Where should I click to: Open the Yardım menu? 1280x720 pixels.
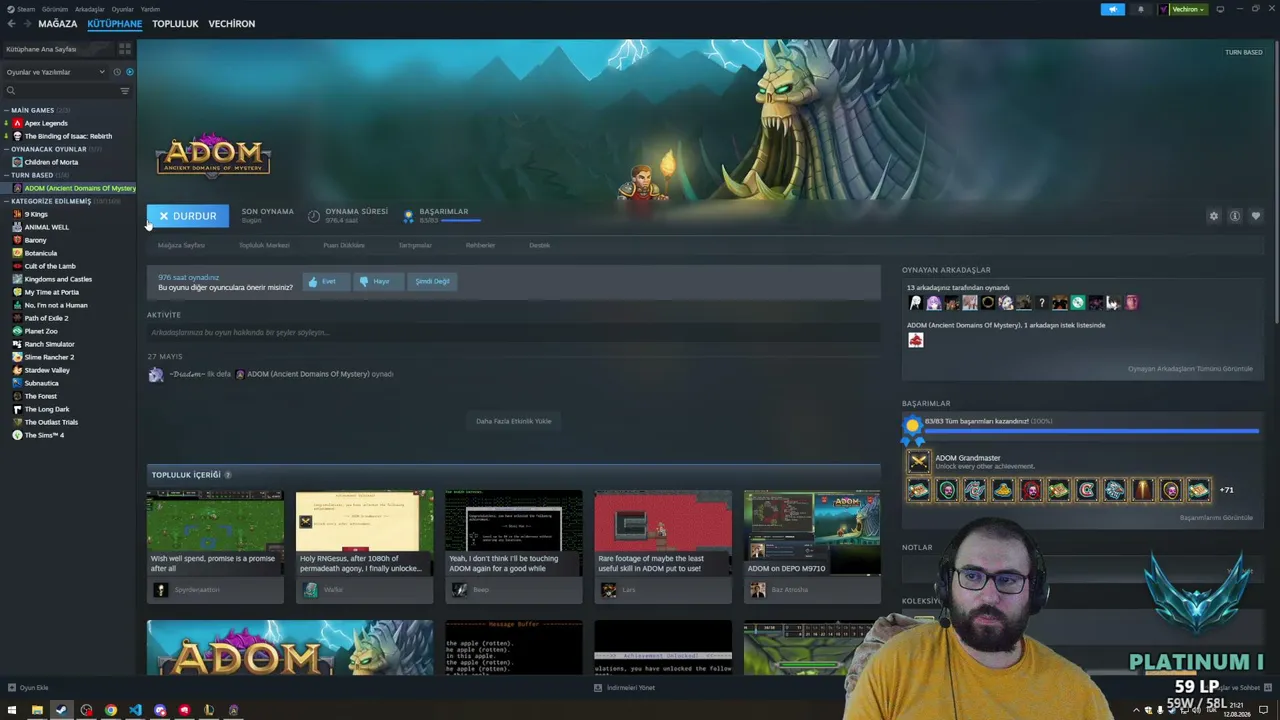(x=149, y=9)
